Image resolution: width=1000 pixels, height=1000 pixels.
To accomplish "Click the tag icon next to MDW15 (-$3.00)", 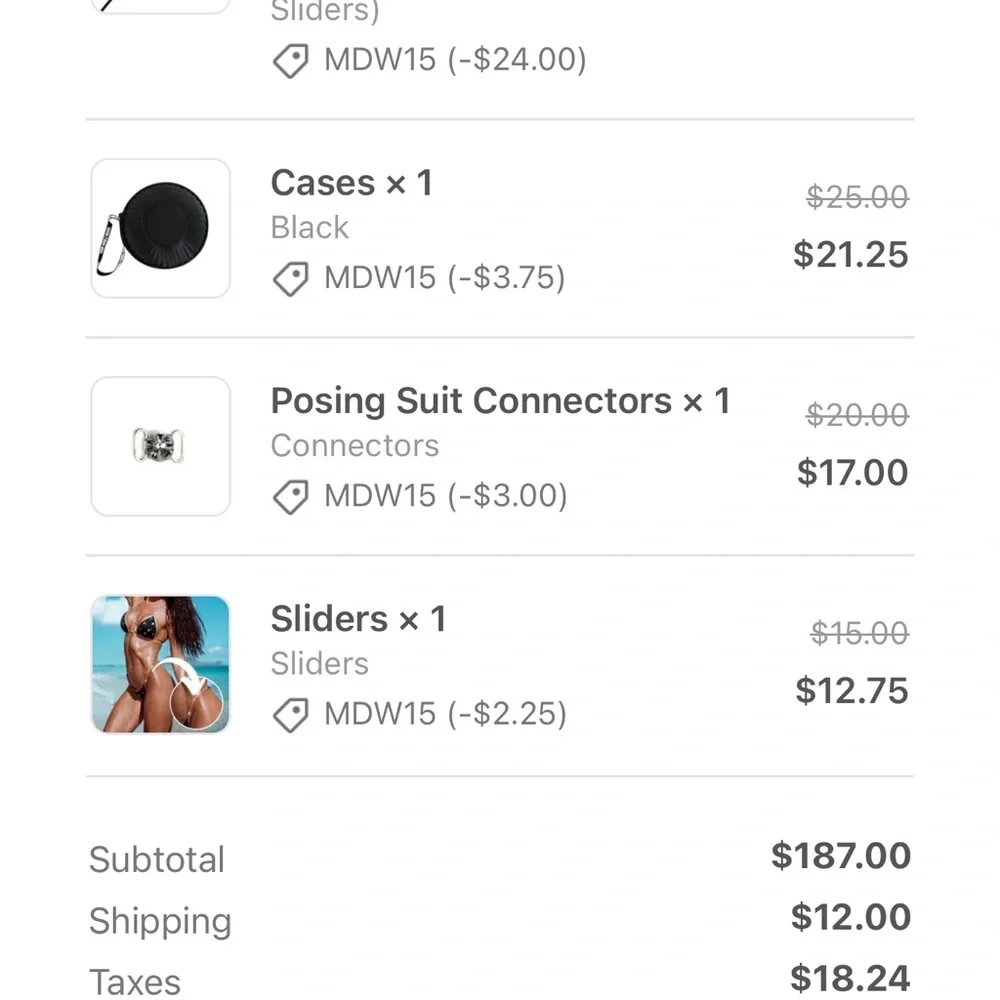I will click(x=291, y=497).
